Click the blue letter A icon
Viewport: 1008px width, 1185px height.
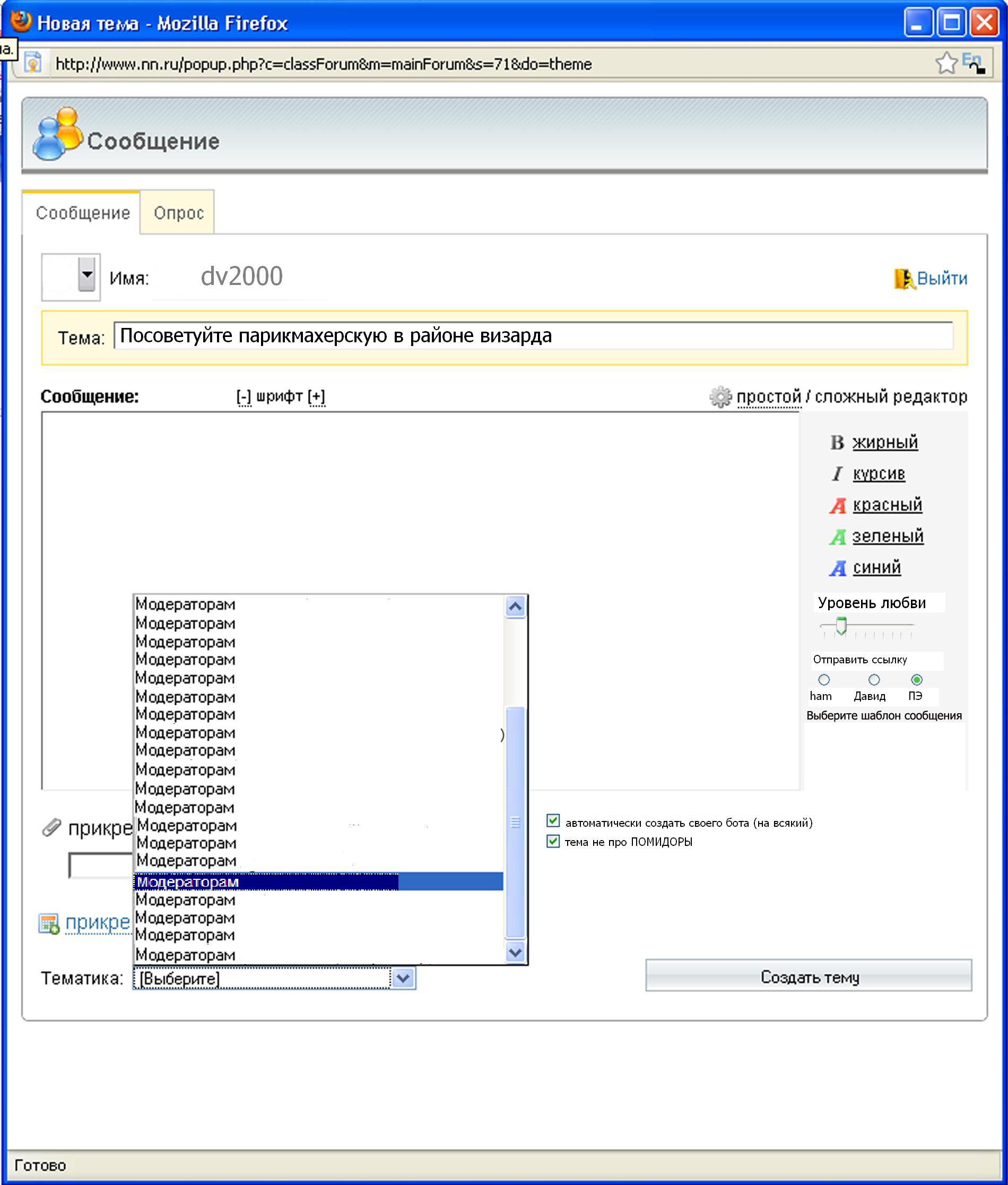[837, 568]
